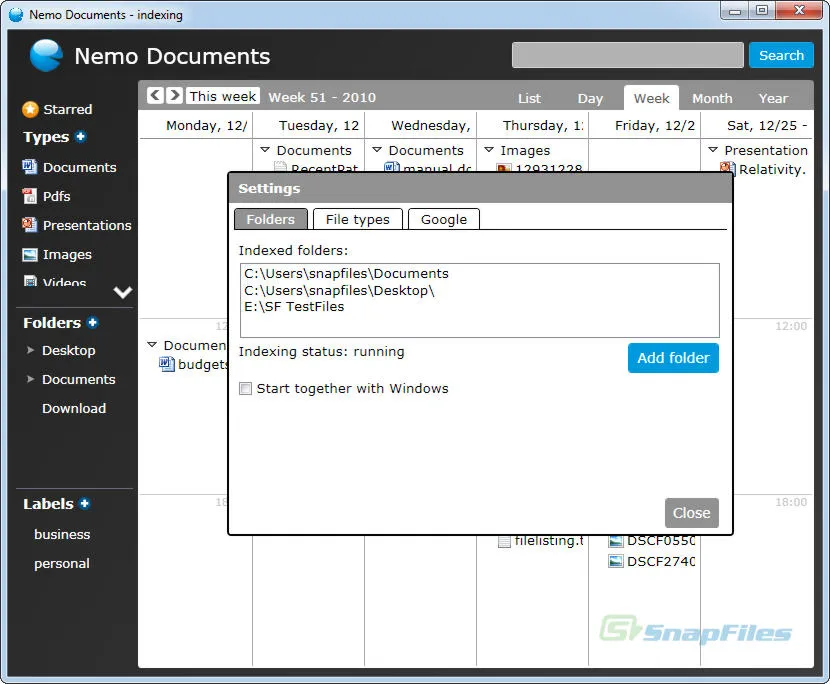Expand the Documents folder tree
This screenshot has width=830, height=684.
(x=30, y=379)
